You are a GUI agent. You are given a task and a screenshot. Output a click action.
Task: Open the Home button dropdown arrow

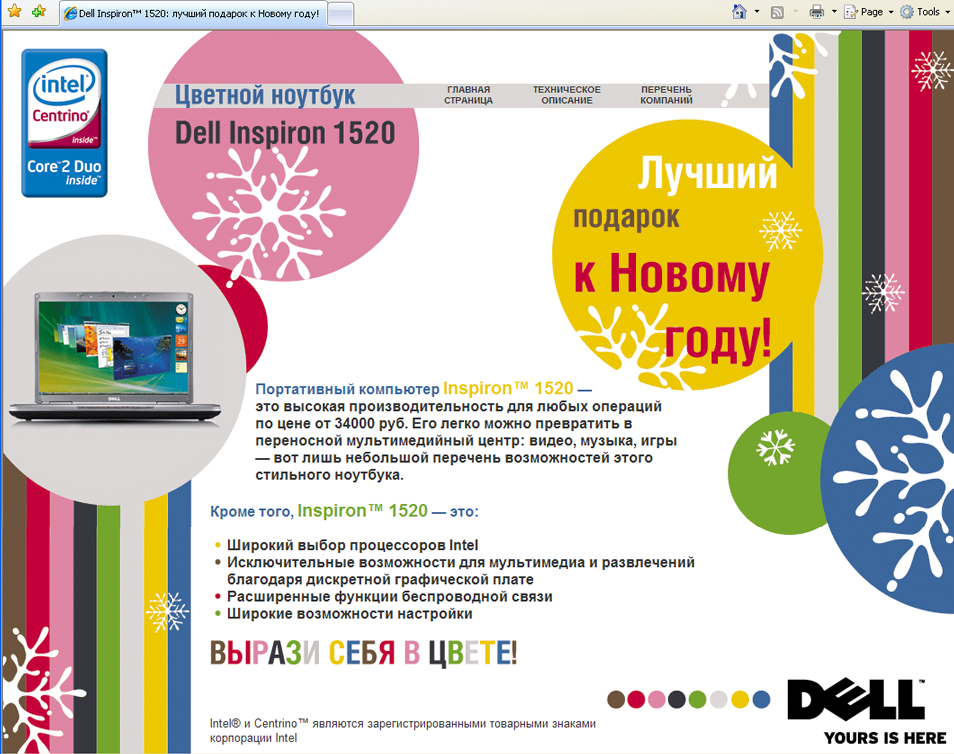click(x=755, y=11)
